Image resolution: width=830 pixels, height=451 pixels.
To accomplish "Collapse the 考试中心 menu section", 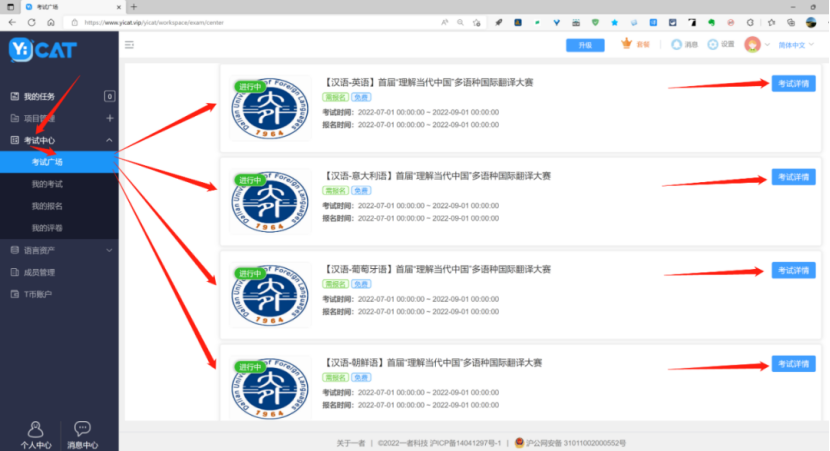I will pos(109,141).
